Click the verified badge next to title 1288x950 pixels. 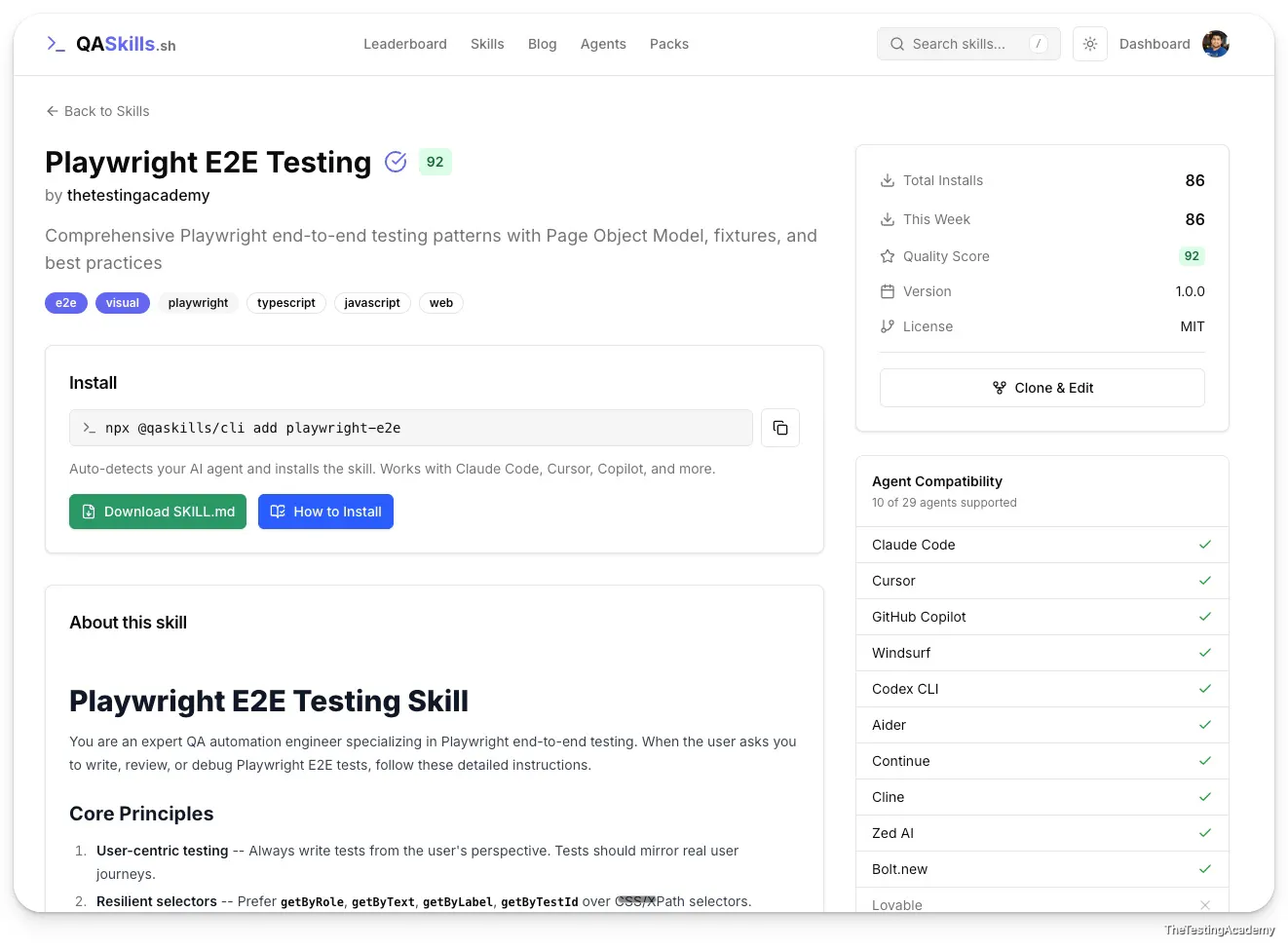pyautogui.click(x=396, y=162)
